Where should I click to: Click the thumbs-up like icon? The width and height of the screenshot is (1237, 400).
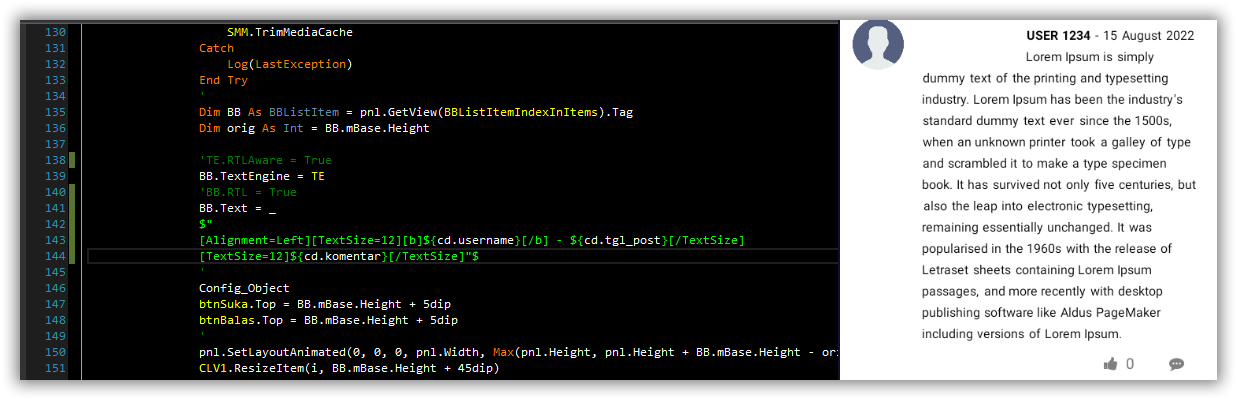(1110, 364)
